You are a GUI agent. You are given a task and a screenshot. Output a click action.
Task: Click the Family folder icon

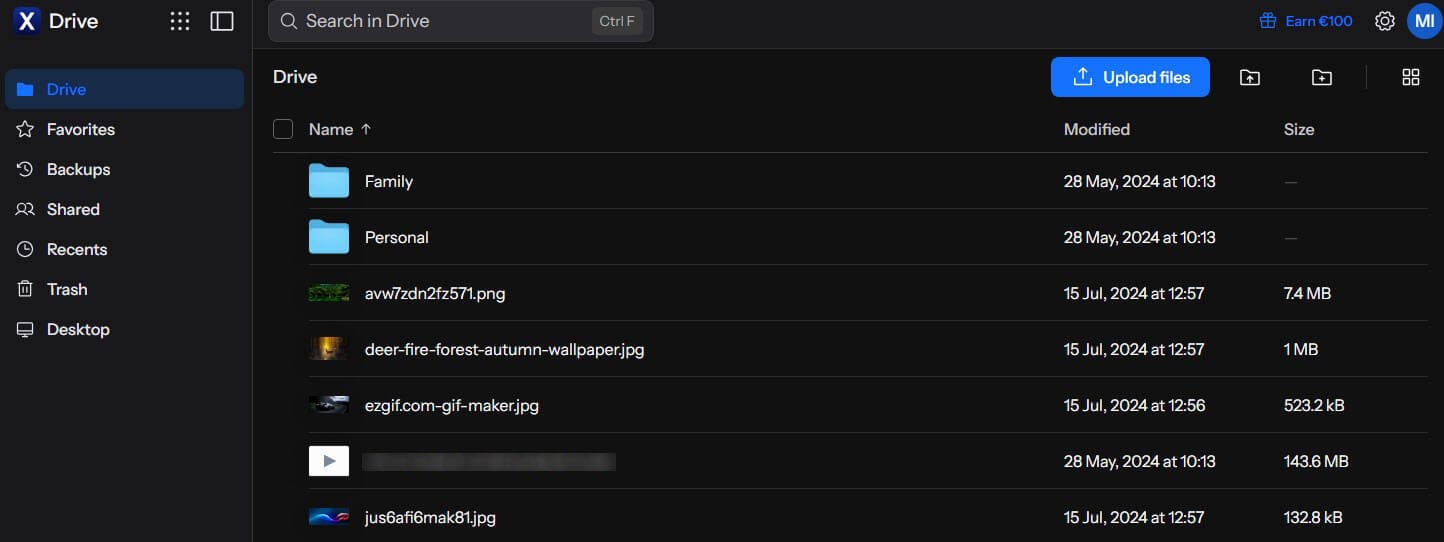pyautogui.click(x=329, y=181)
